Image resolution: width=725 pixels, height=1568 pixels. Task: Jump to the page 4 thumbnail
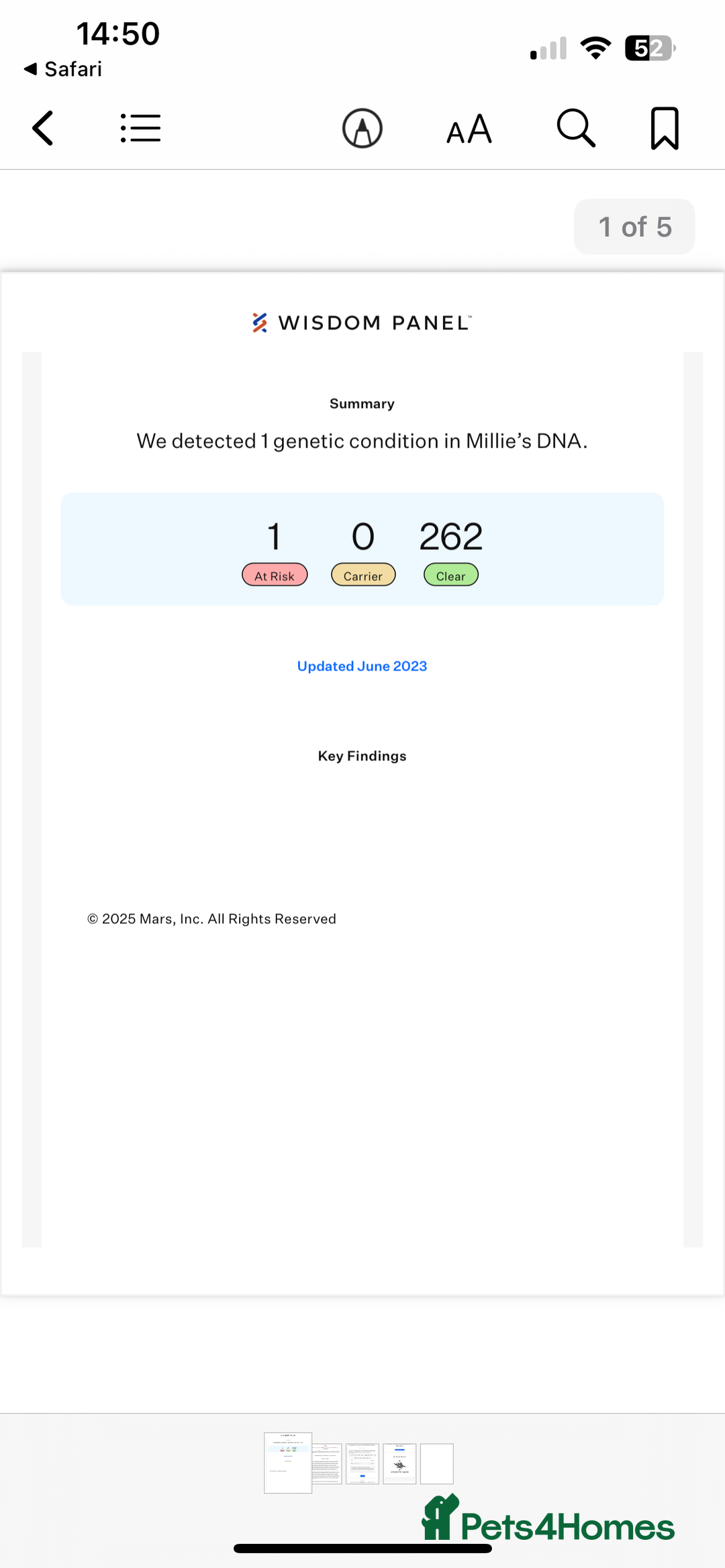[x=399, y=1463]
